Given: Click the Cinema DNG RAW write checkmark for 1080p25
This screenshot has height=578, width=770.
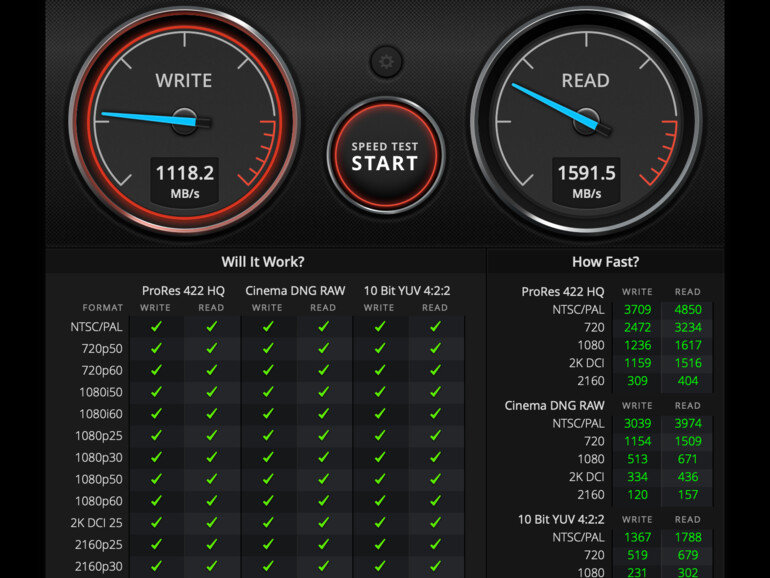Looking at the screenshot, I should [268, 436].
